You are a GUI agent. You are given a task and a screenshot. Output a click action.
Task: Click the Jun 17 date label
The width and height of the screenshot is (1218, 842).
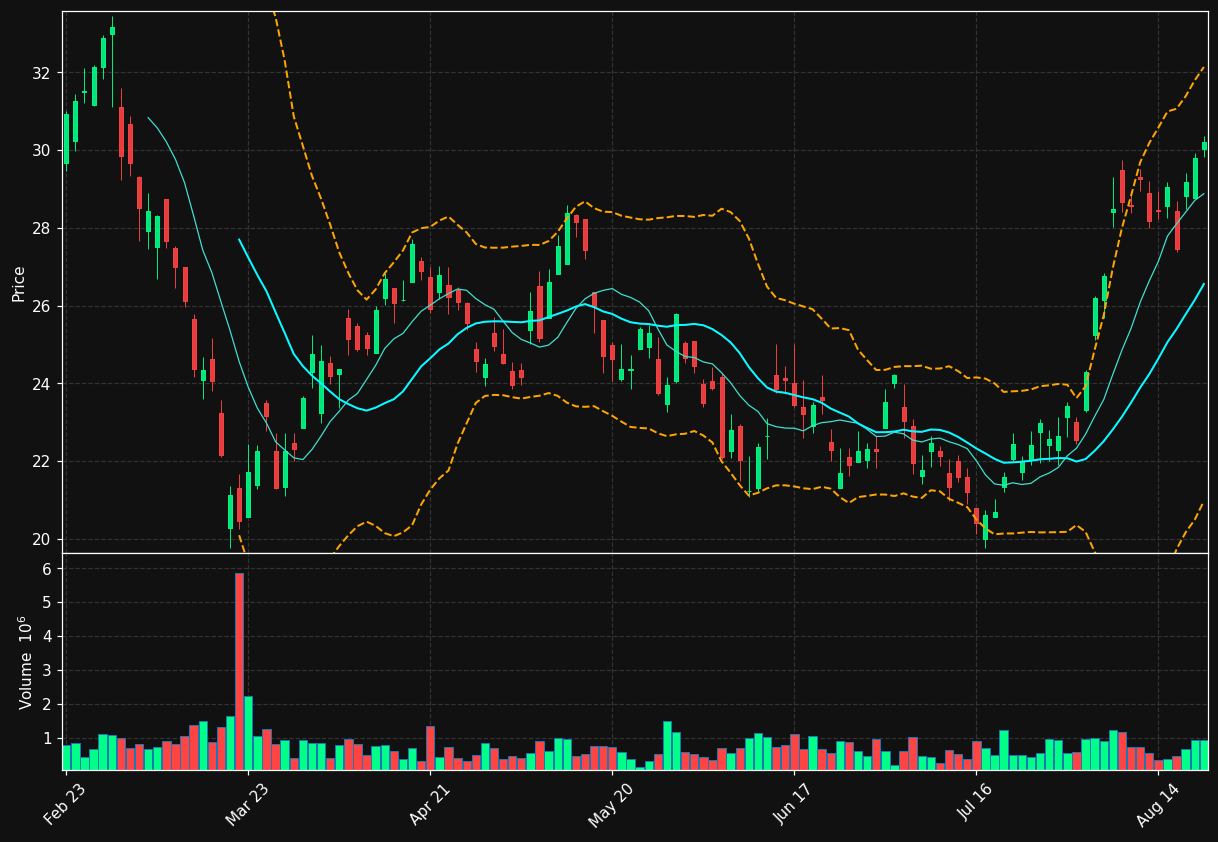click(793, 803)
